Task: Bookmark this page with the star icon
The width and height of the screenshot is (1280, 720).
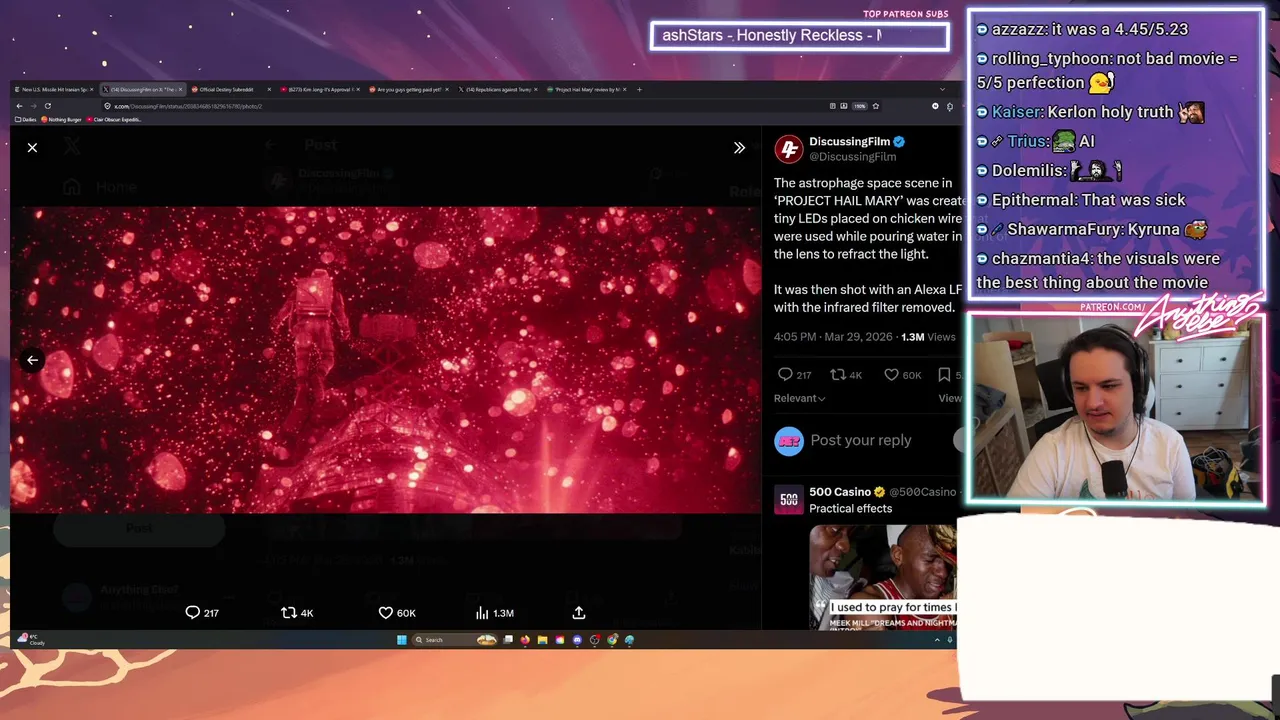Action: click(875, 106)
